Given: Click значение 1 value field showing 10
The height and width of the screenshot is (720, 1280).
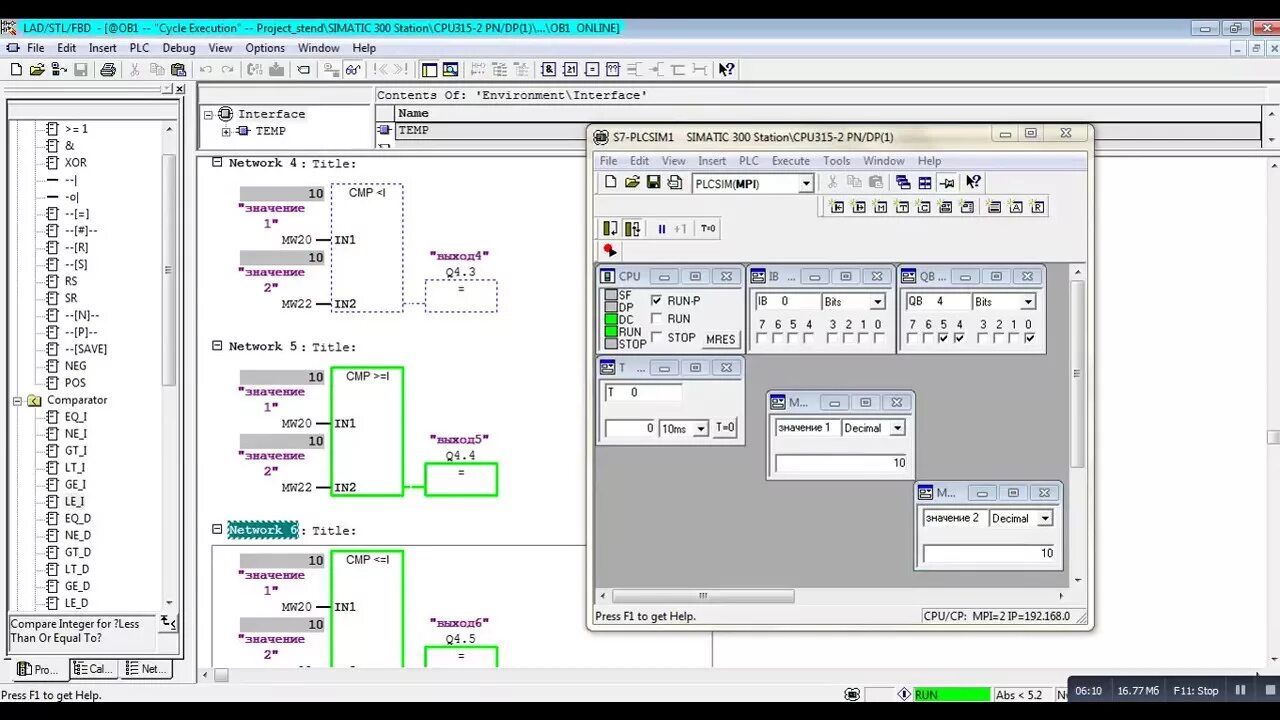Looking at the screenshot, I should (x=842, y=463).
